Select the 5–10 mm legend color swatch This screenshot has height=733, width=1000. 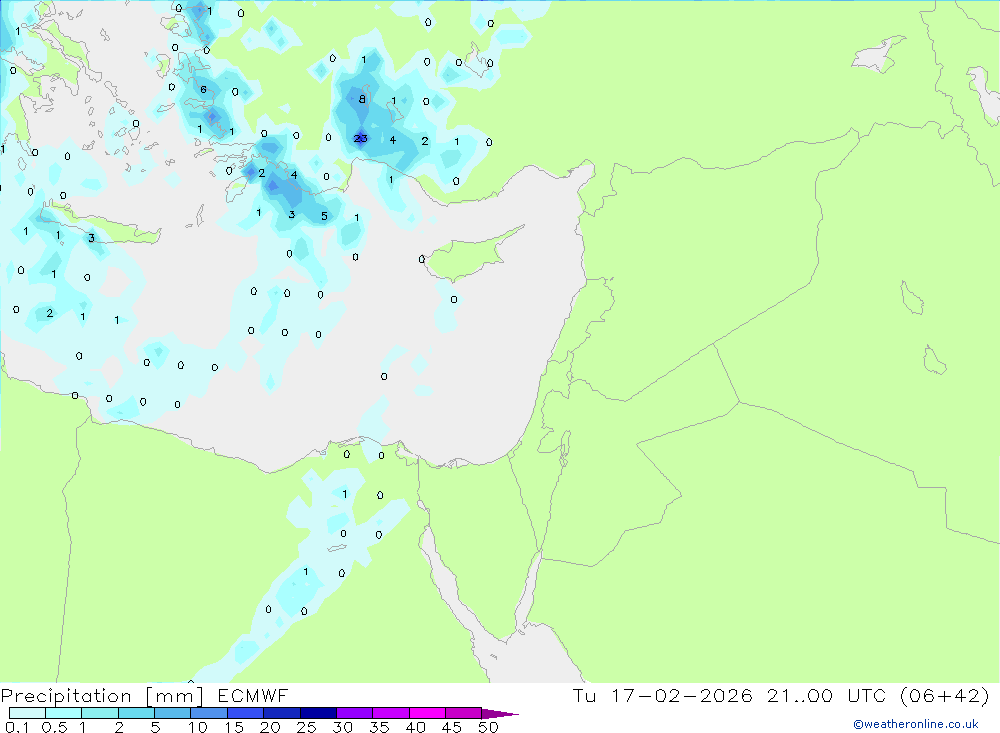pyautogui.click(x=172, y=713)
